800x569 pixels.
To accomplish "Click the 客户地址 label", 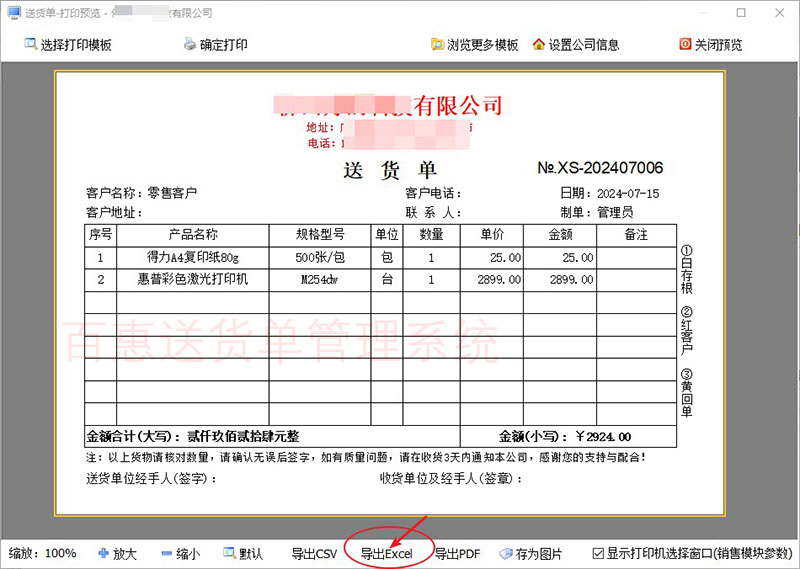I will (114, 212).
